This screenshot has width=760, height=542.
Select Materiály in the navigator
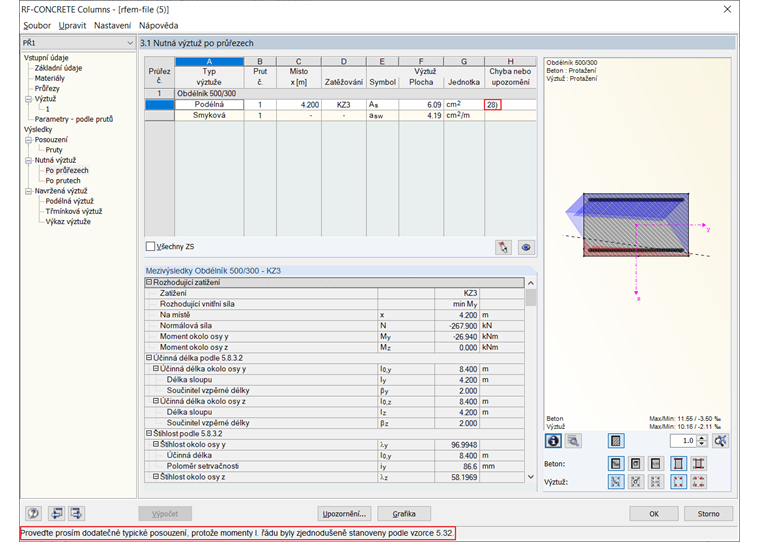49,79
